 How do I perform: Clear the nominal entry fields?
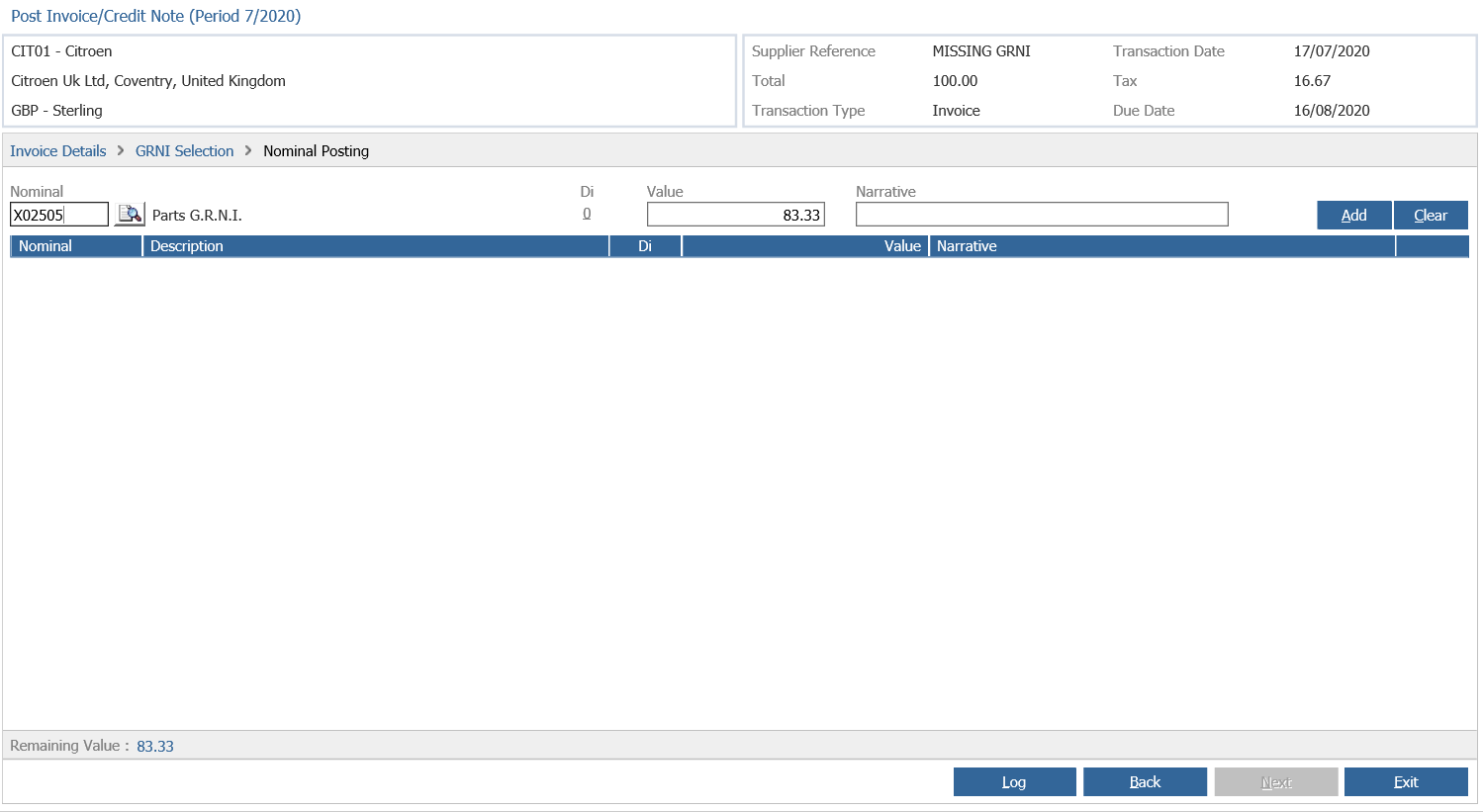click(1431, 216)
